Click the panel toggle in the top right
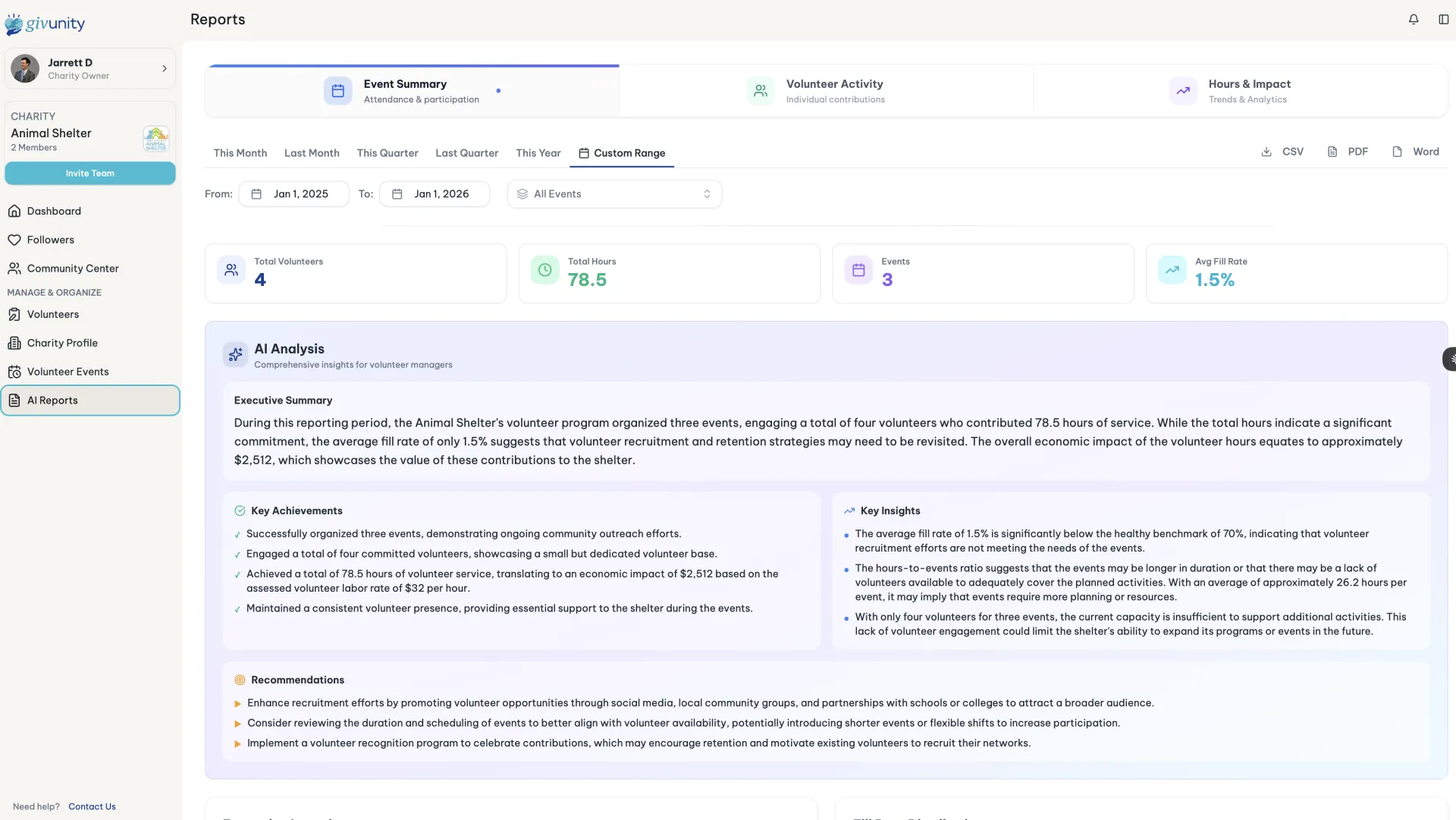This screenshot has height=820, width=1456. (x=1443, y=19)
